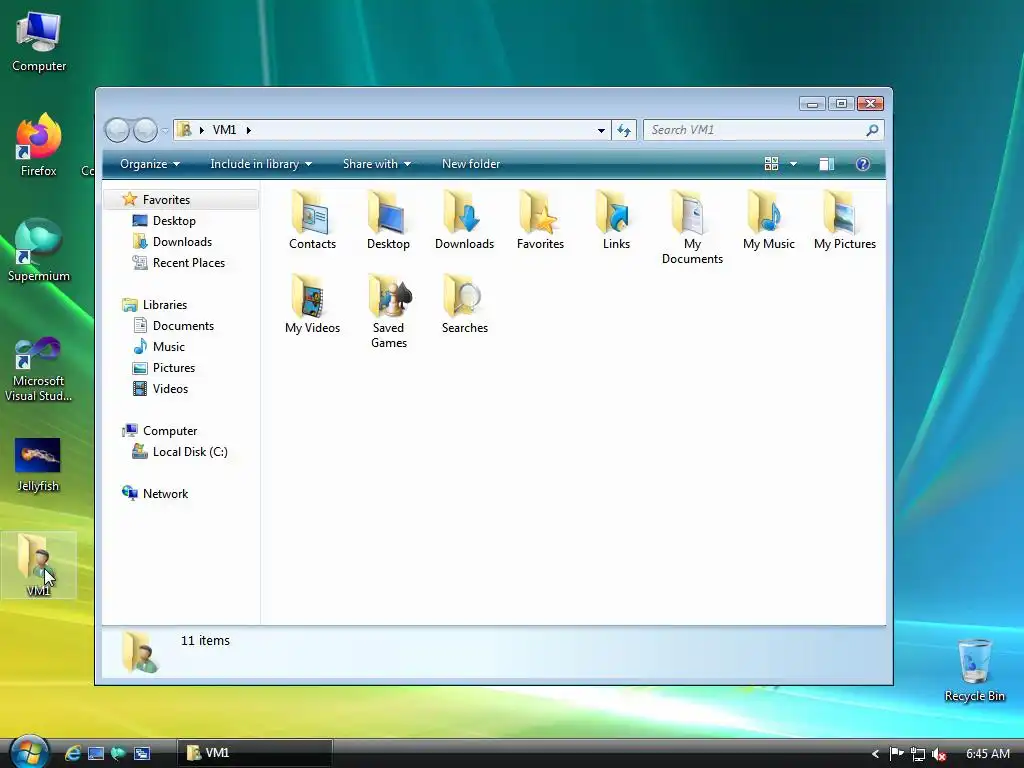Click the network tray icon
The image size is (1024, 768).
pyautogui.click(x=918, y=754)
